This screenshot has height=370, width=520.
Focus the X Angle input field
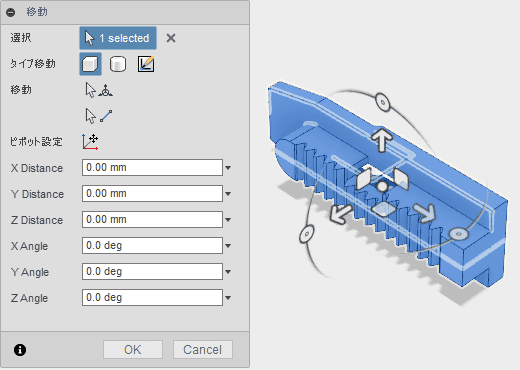tap(152, 245)
